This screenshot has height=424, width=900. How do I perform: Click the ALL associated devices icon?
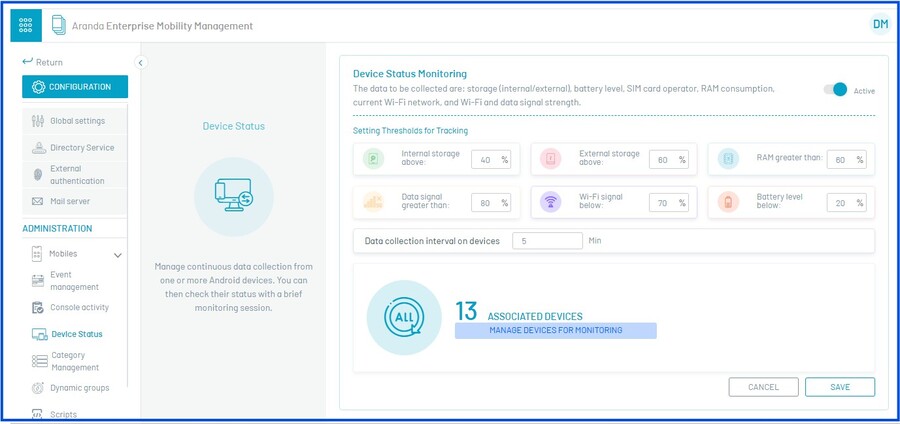[x=404, y=317]
